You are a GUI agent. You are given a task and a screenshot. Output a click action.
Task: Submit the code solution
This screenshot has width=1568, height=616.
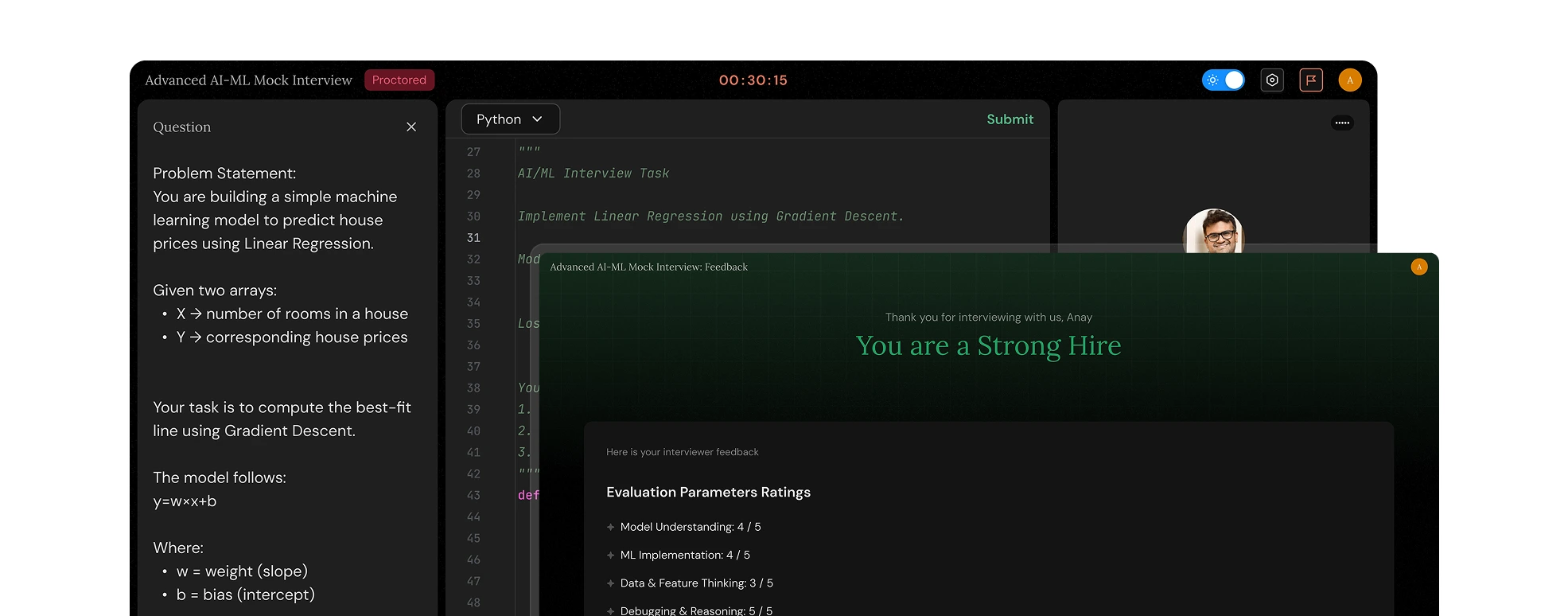[1010, 119]
